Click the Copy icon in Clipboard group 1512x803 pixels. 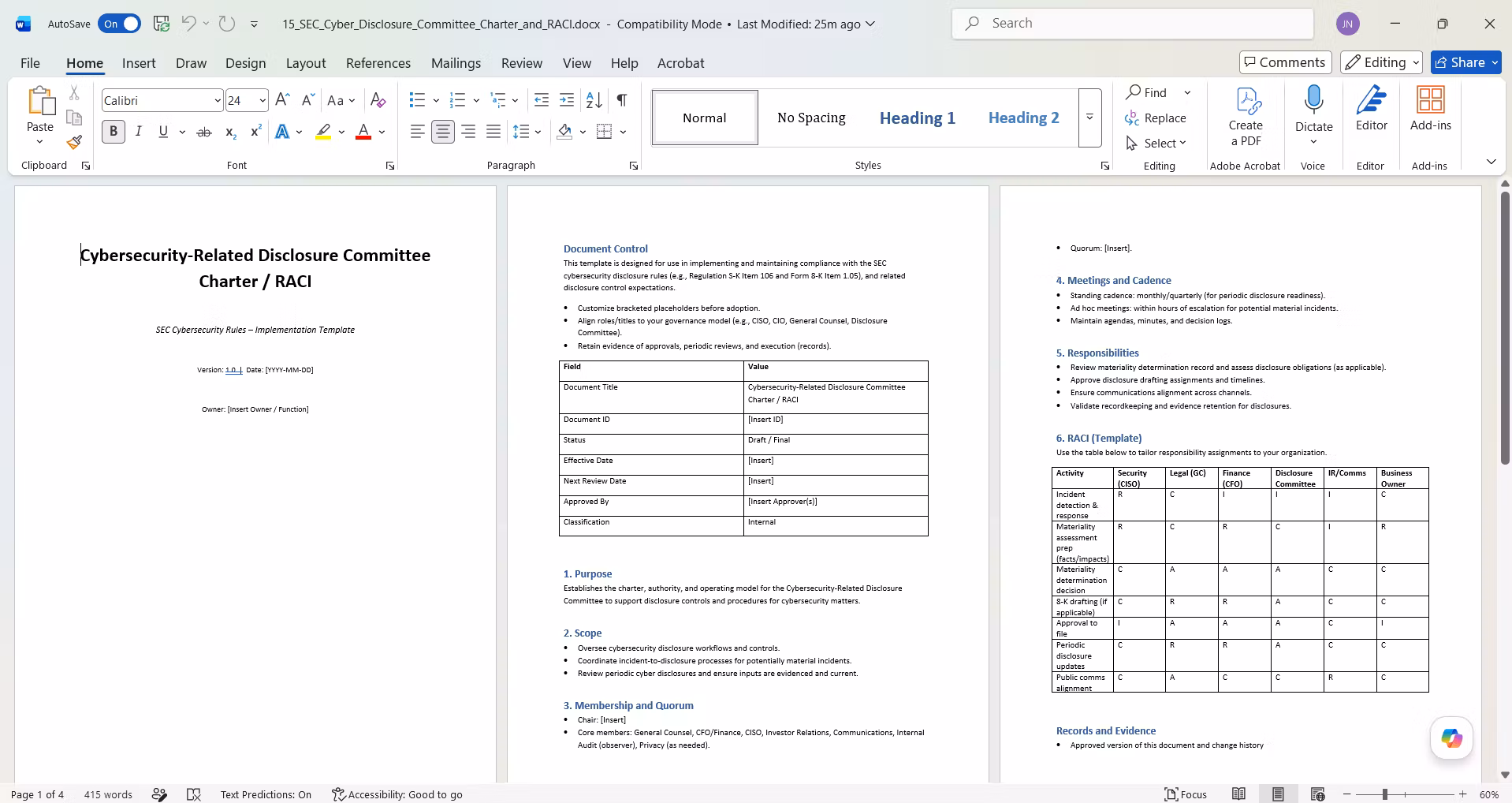[x=74, y=118]
